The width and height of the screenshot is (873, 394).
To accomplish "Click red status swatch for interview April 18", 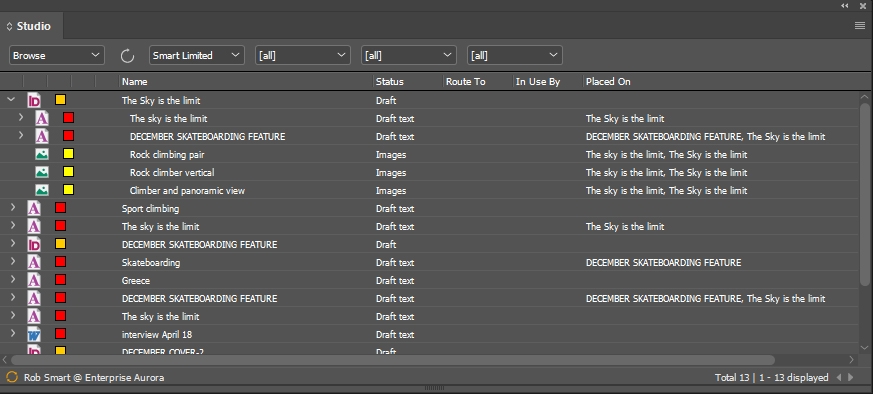I will tap(61, 333).
